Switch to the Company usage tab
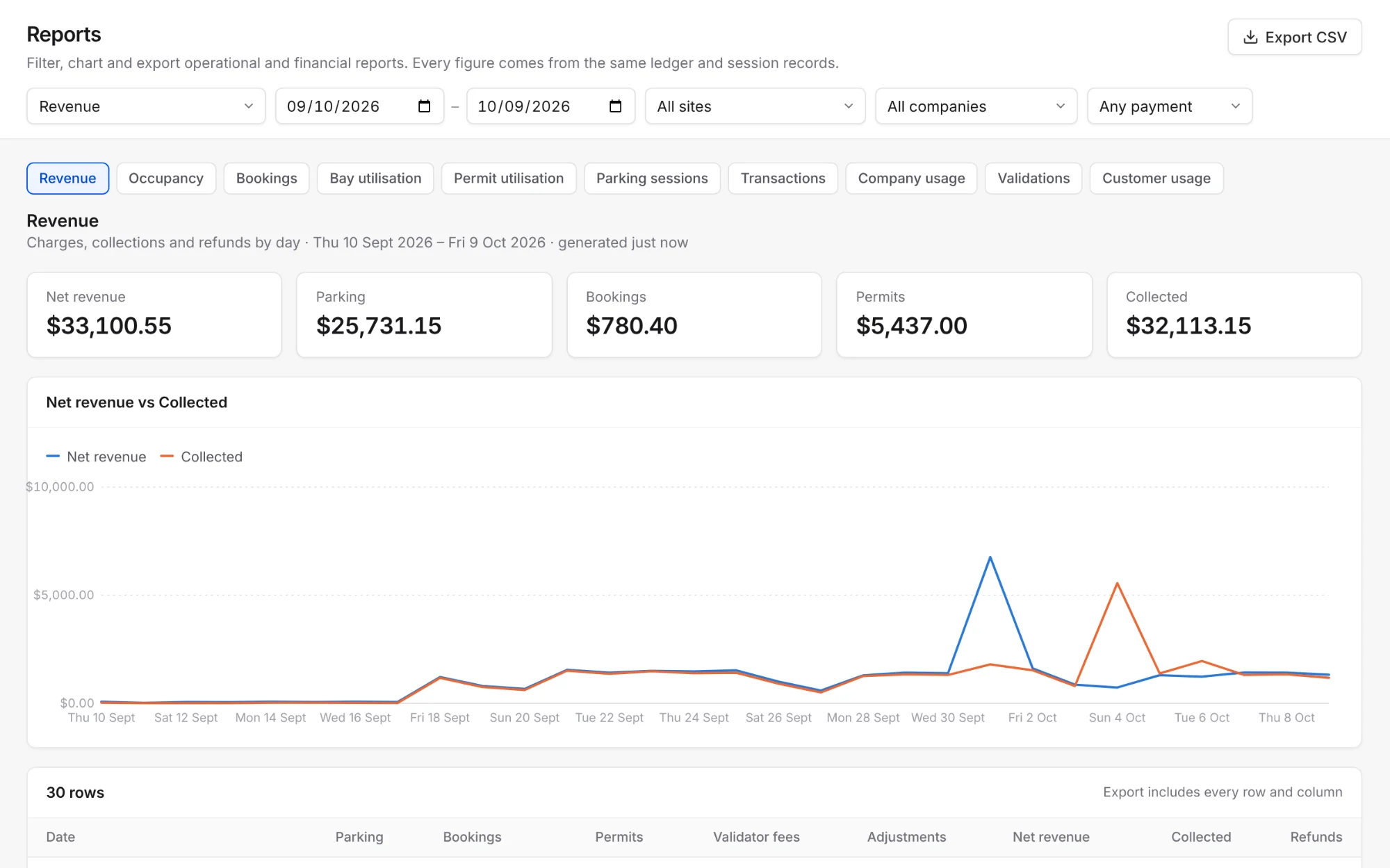 pyautogui.click(x=911, y=179)
